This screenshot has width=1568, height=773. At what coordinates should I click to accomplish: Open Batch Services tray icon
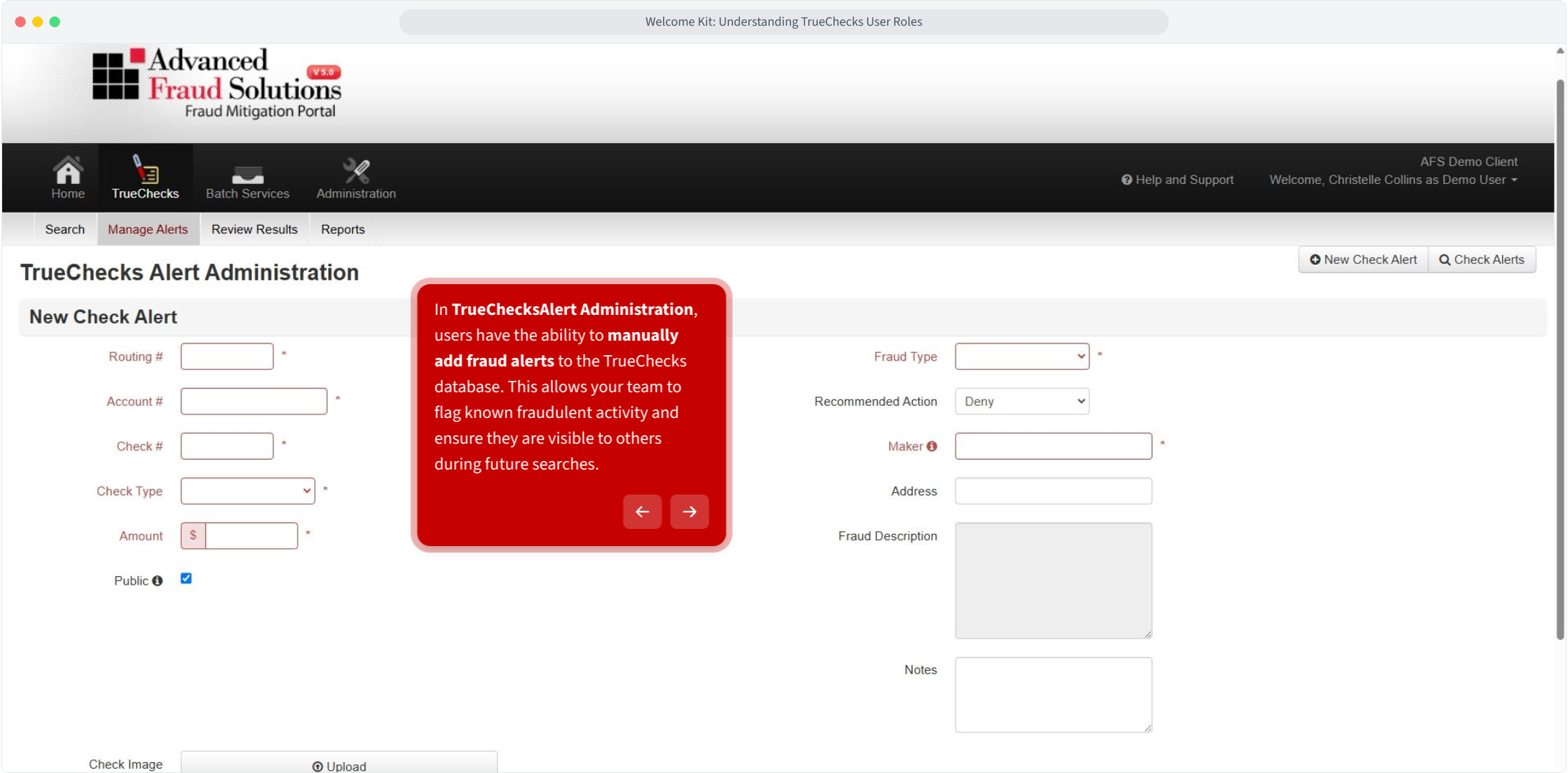pos(248,175)
